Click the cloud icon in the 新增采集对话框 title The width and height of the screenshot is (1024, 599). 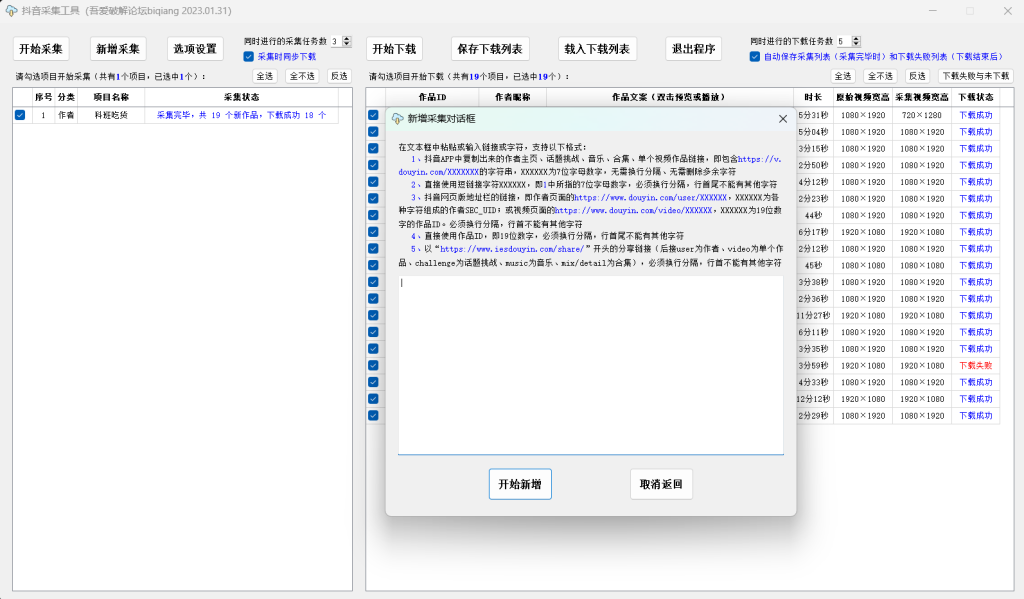point(397,118)
